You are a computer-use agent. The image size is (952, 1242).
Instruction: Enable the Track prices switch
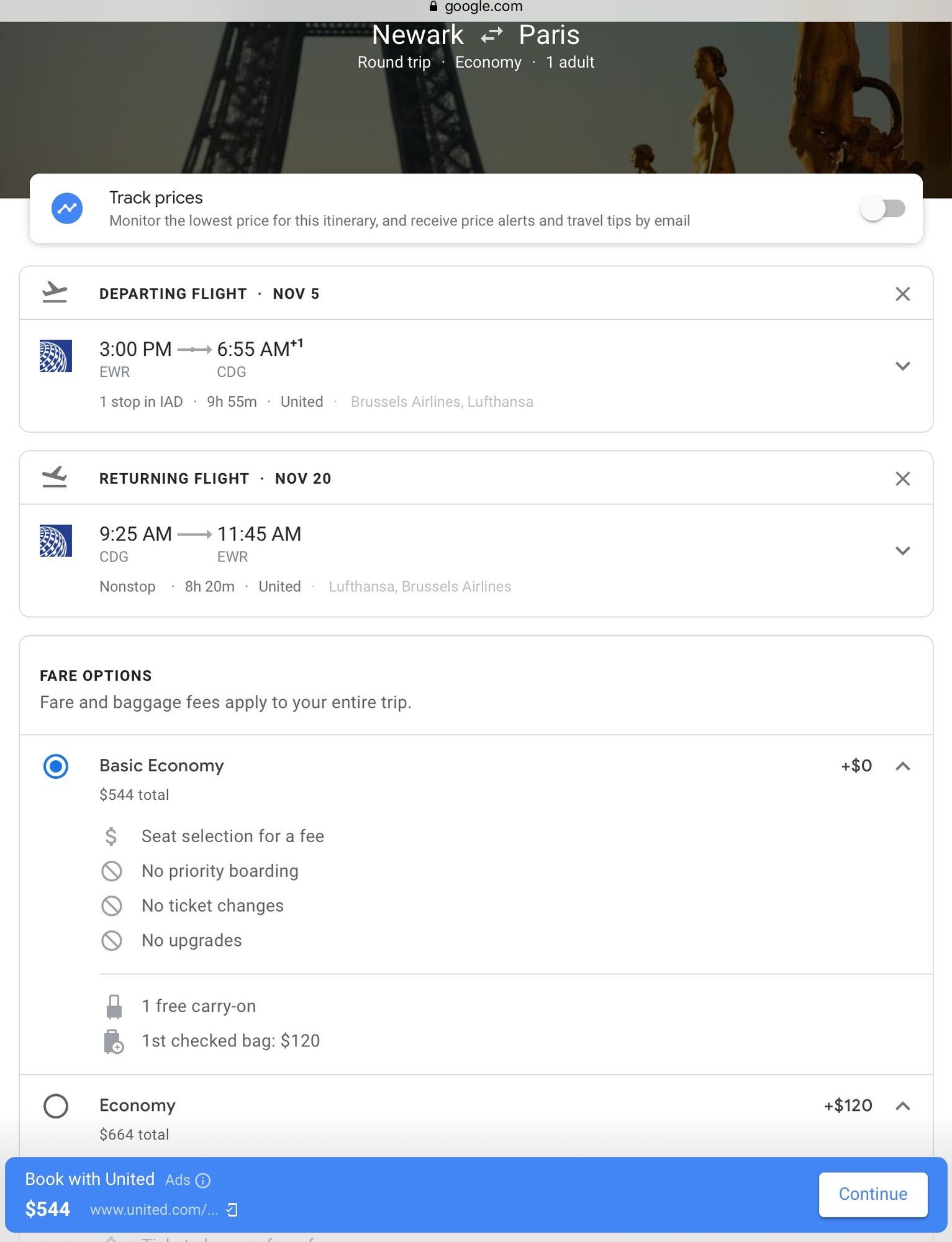(882, 209)
